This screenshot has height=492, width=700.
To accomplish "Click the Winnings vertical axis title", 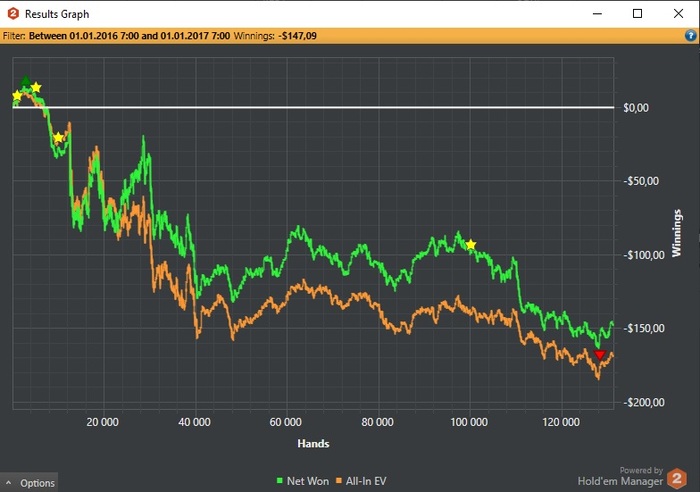I will 677,233.
